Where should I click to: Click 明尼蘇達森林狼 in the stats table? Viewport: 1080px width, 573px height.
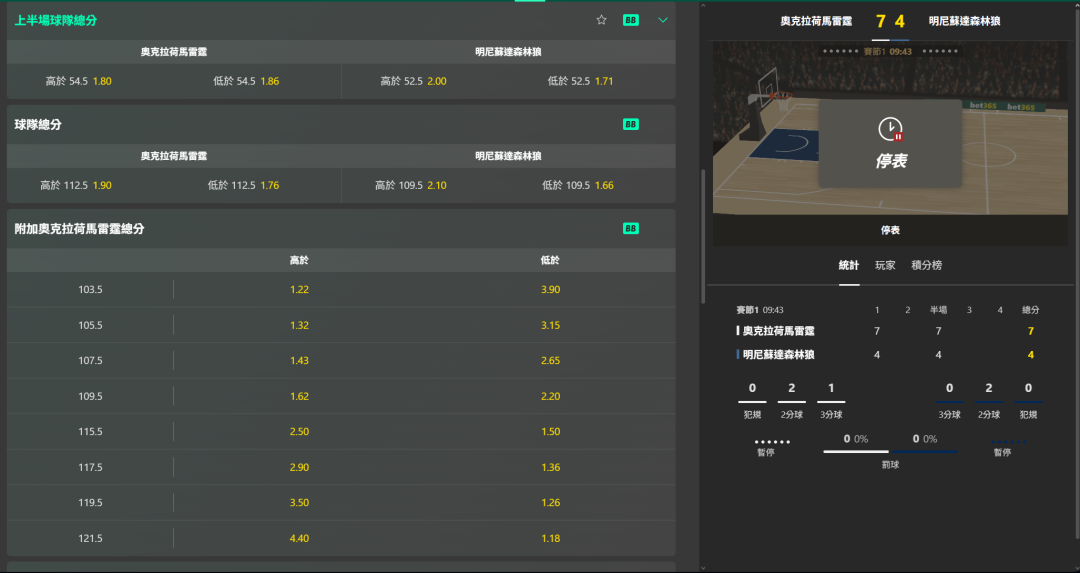[x=778, y=355]
